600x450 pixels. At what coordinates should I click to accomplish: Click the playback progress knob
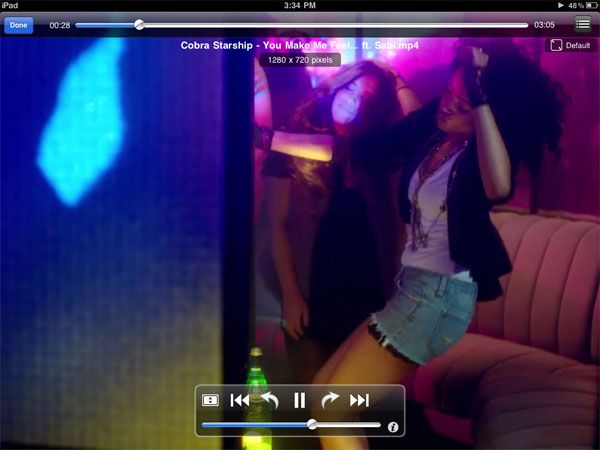pos(140,25)
